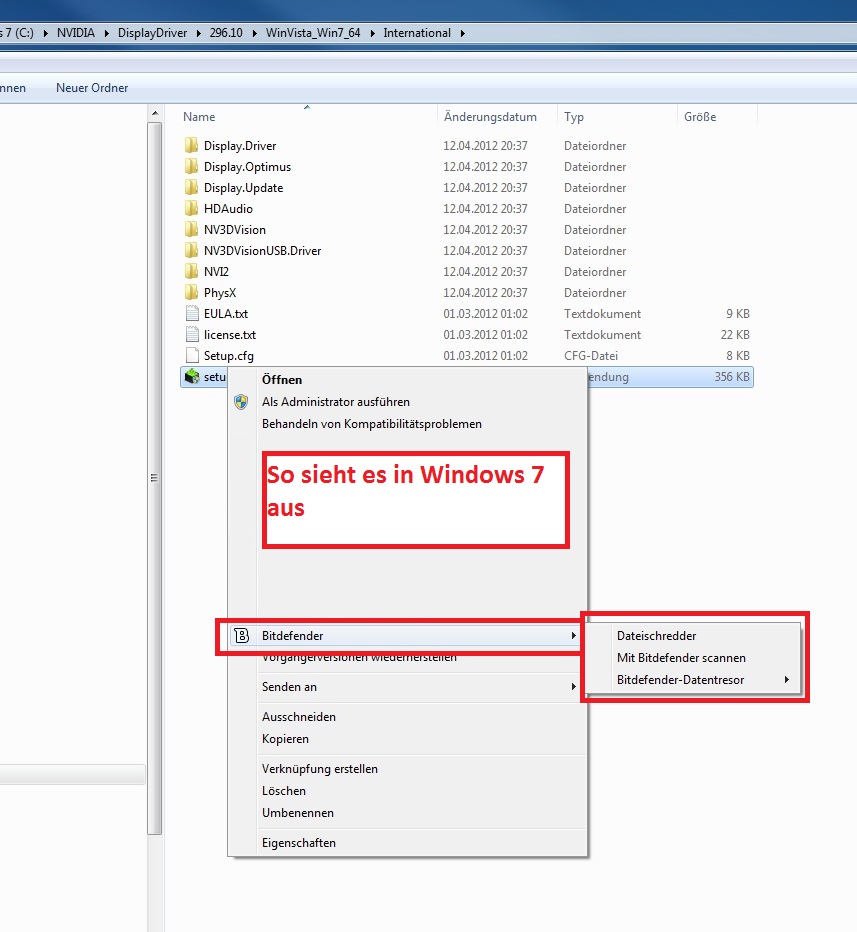Click International in the address bar
This screenshot has height=932, width=857.
(x=417, y=33)
